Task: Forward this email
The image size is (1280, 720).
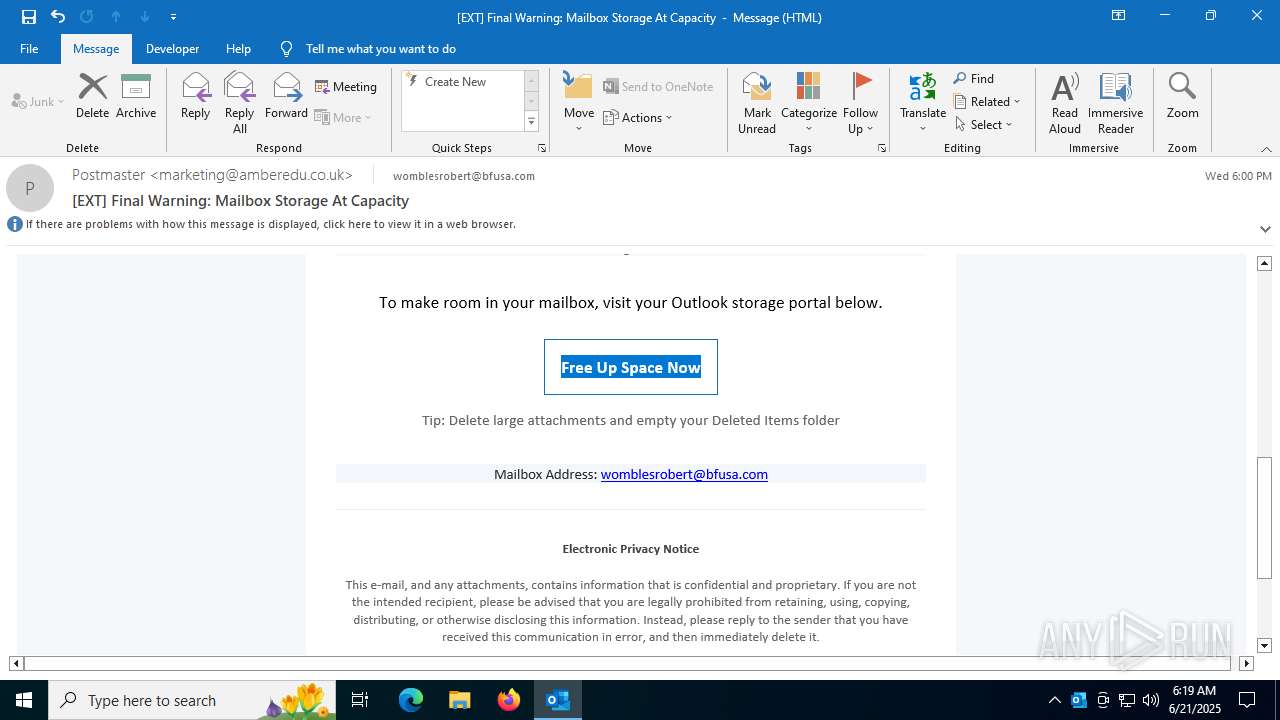Action: click(286, 96)
